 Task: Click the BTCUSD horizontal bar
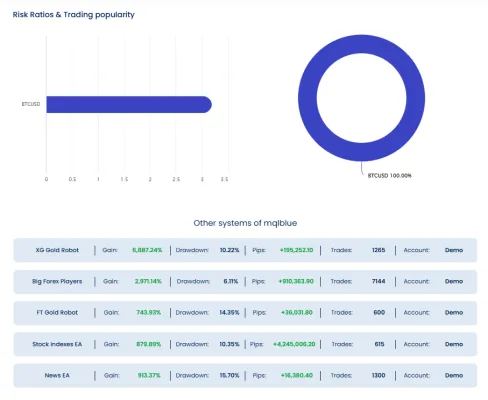(129, 104)
